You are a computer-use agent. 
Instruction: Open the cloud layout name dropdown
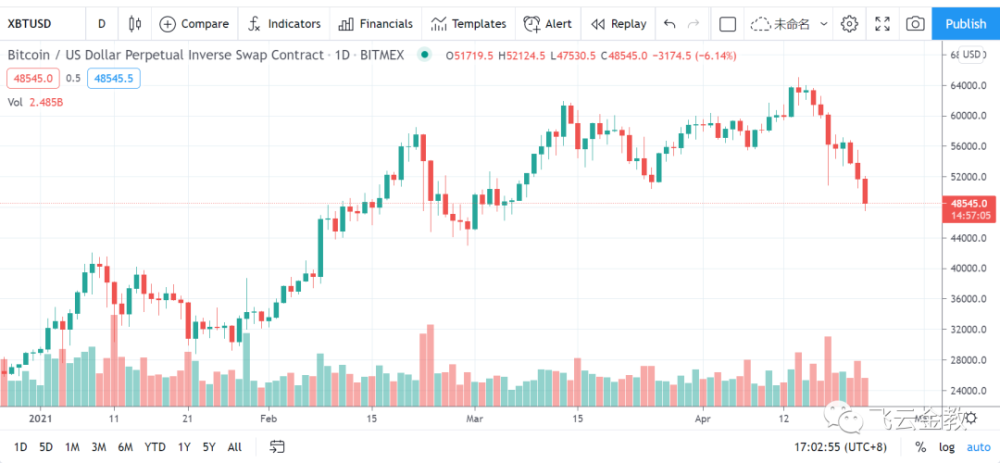[785, 23]
